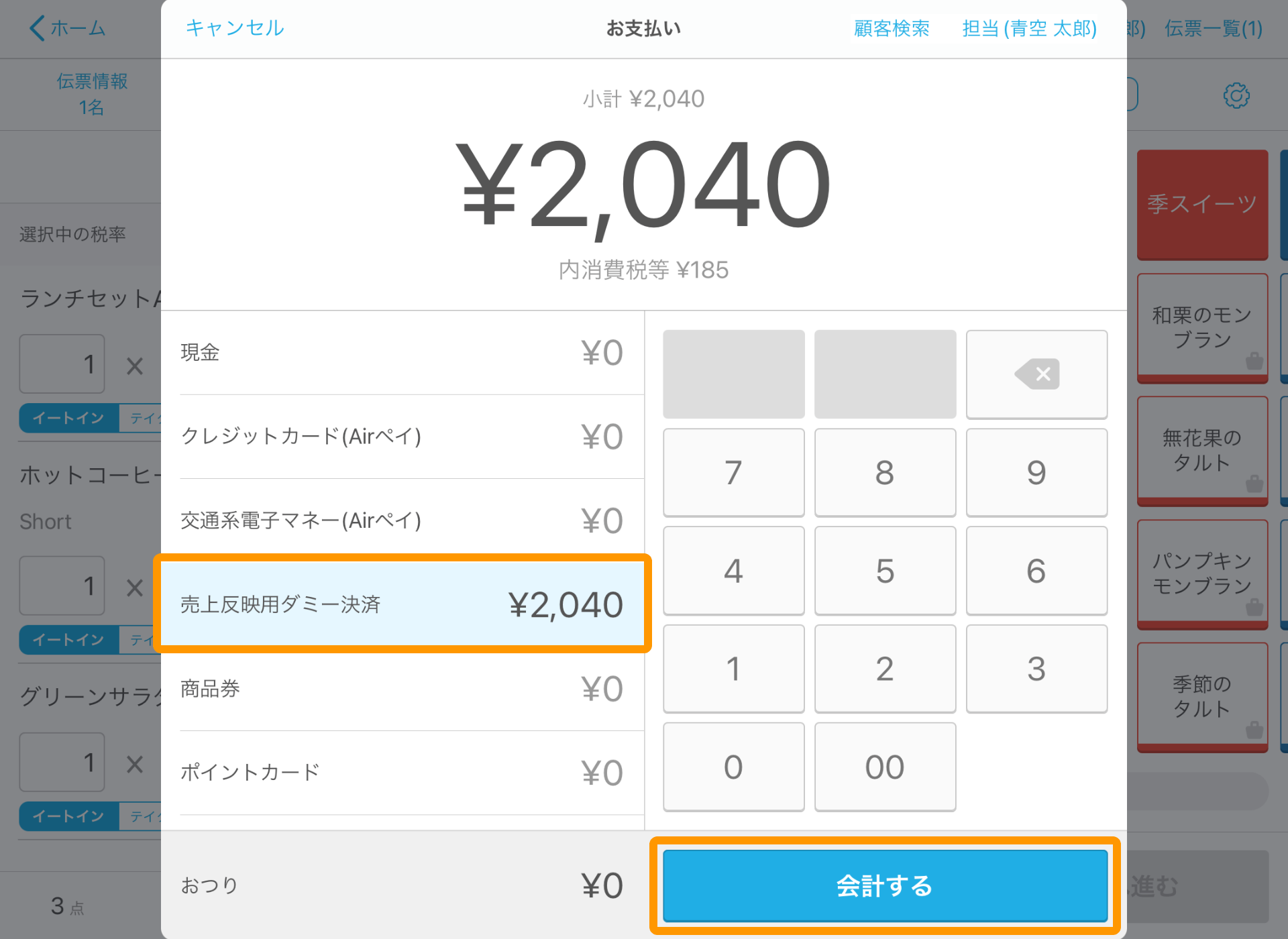
Task: Change staff via 担当 (青空 太郎)
Action: pyautogui.click(x=1029, y=28)
